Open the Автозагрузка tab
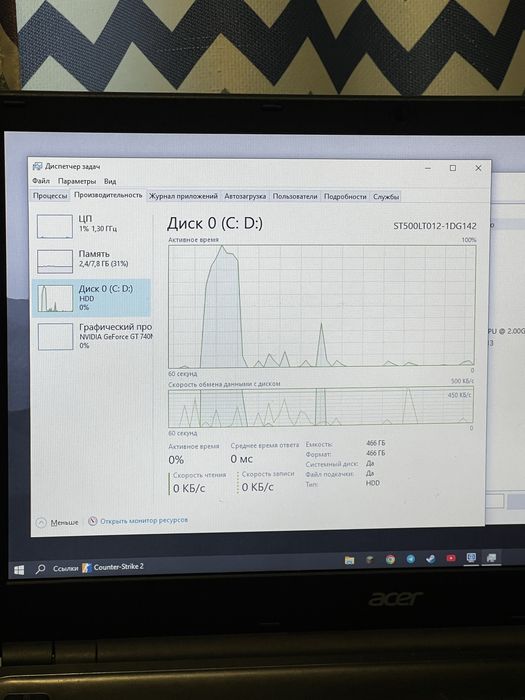Image resolution: width=525 pixels, height=700 pixels. coord(245,196)
